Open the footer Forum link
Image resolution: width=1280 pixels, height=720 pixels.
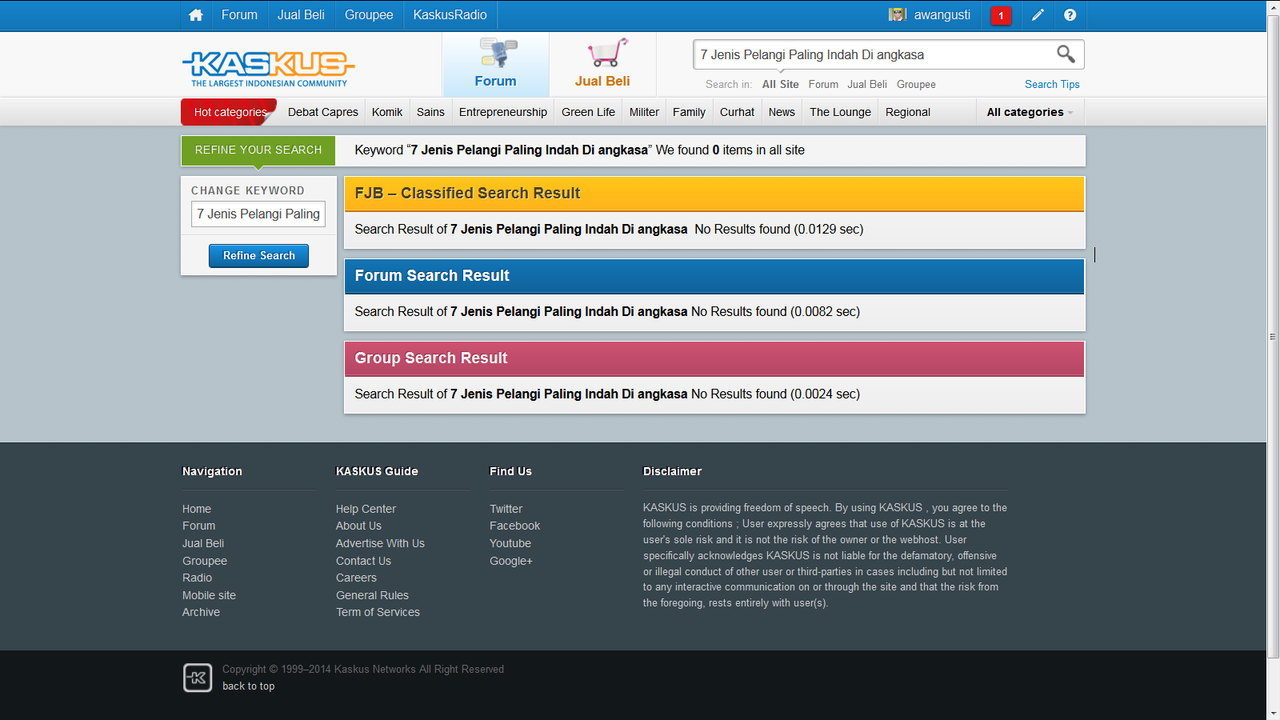199,526
